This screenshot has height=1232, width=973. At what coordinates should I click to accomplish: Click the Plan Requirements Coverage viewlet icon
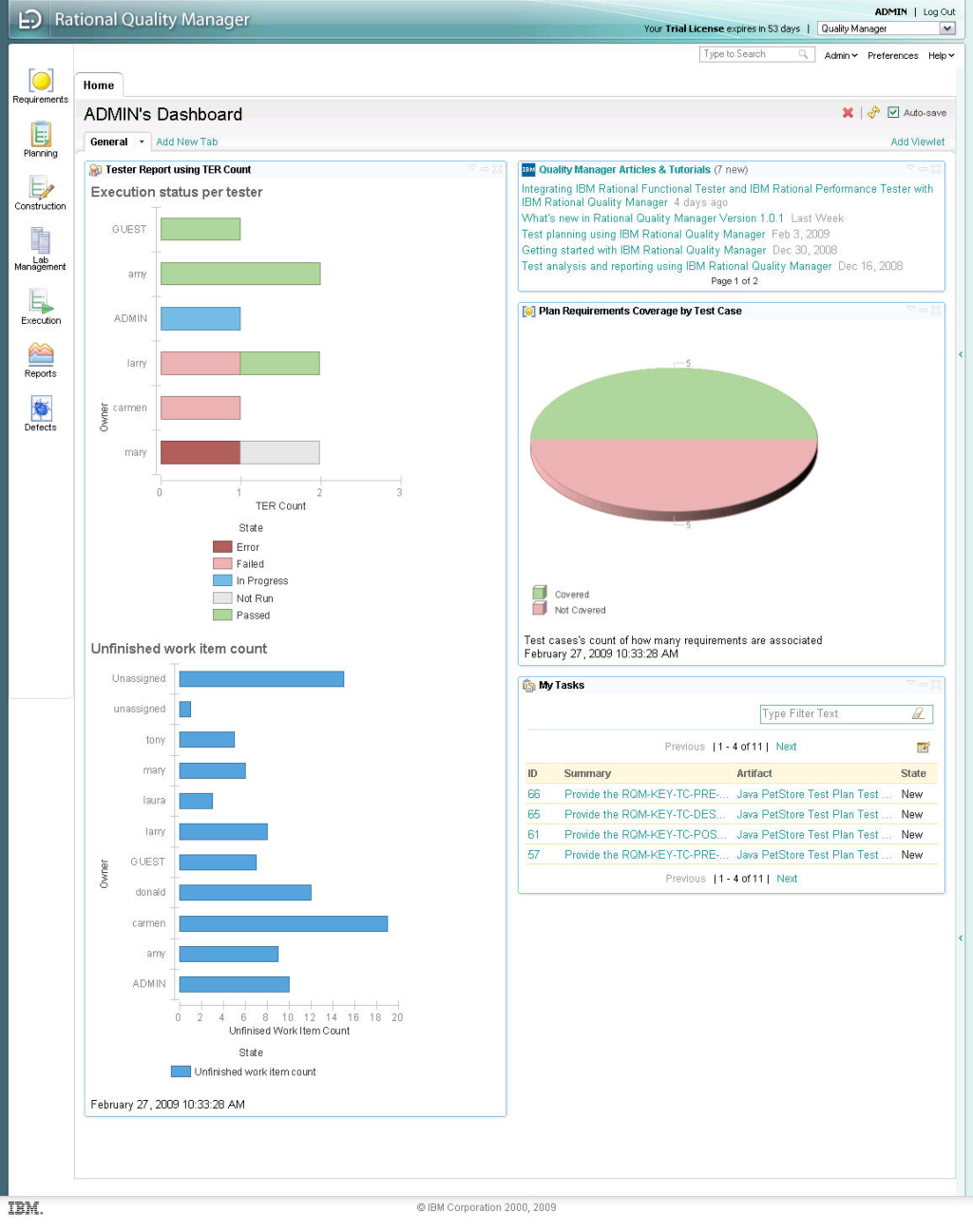point(528,312)
